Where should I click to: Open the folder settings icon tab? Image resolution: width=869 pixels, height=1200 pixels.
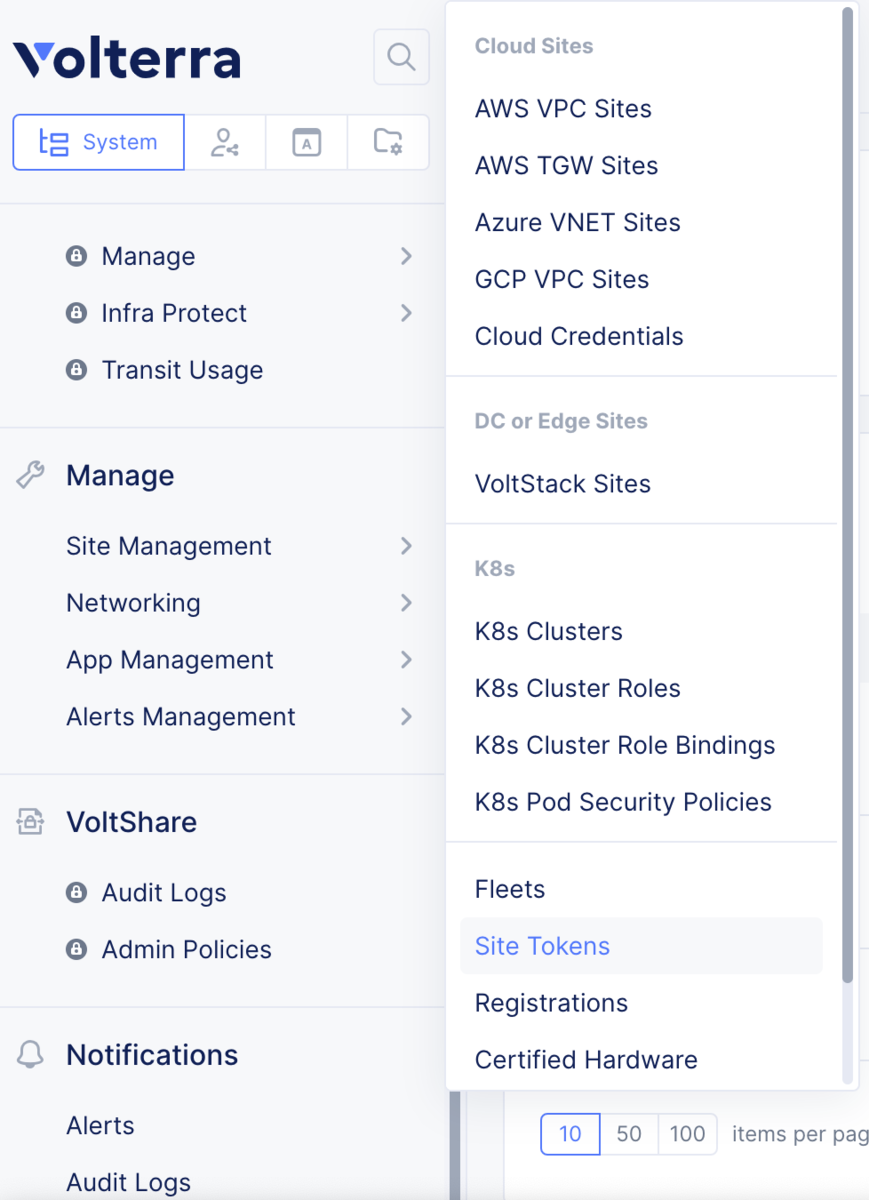tap(388, 142)
